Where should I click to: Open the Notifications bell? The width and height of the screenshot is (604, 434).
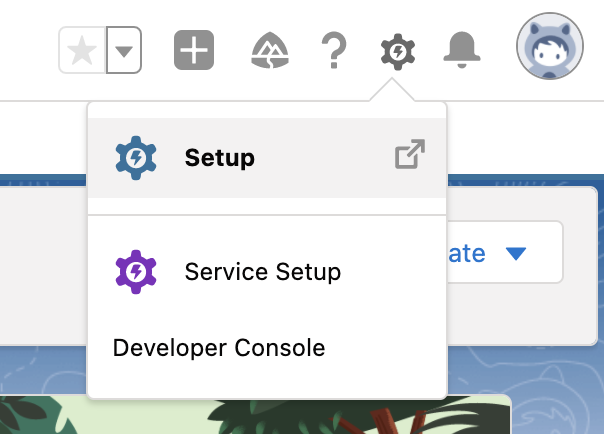click(x=462, y=50)
